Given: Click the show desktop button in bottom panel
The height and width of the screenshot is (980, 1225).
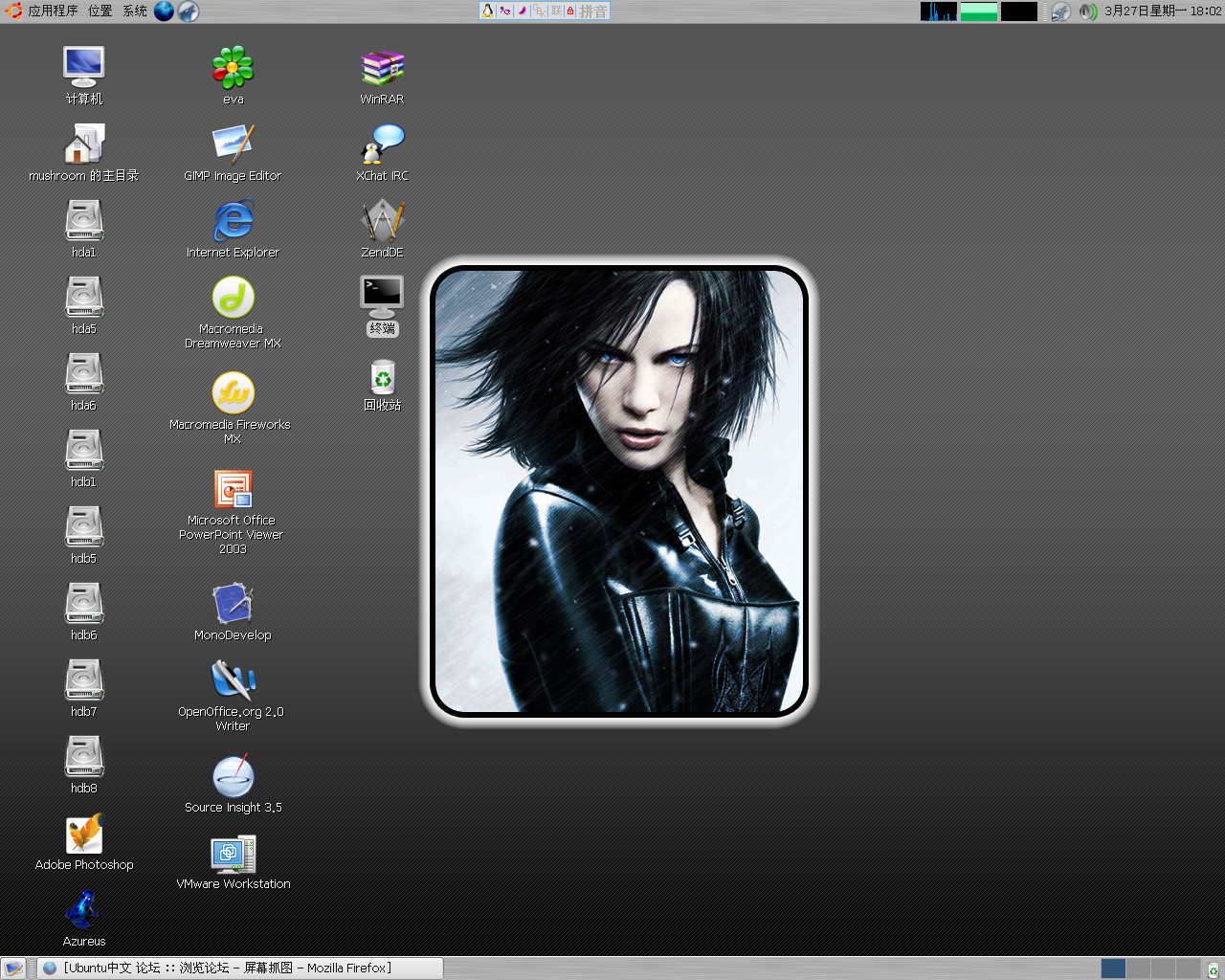Looking at the screenshot, I should pyautogui.click(x=13, y=969).
